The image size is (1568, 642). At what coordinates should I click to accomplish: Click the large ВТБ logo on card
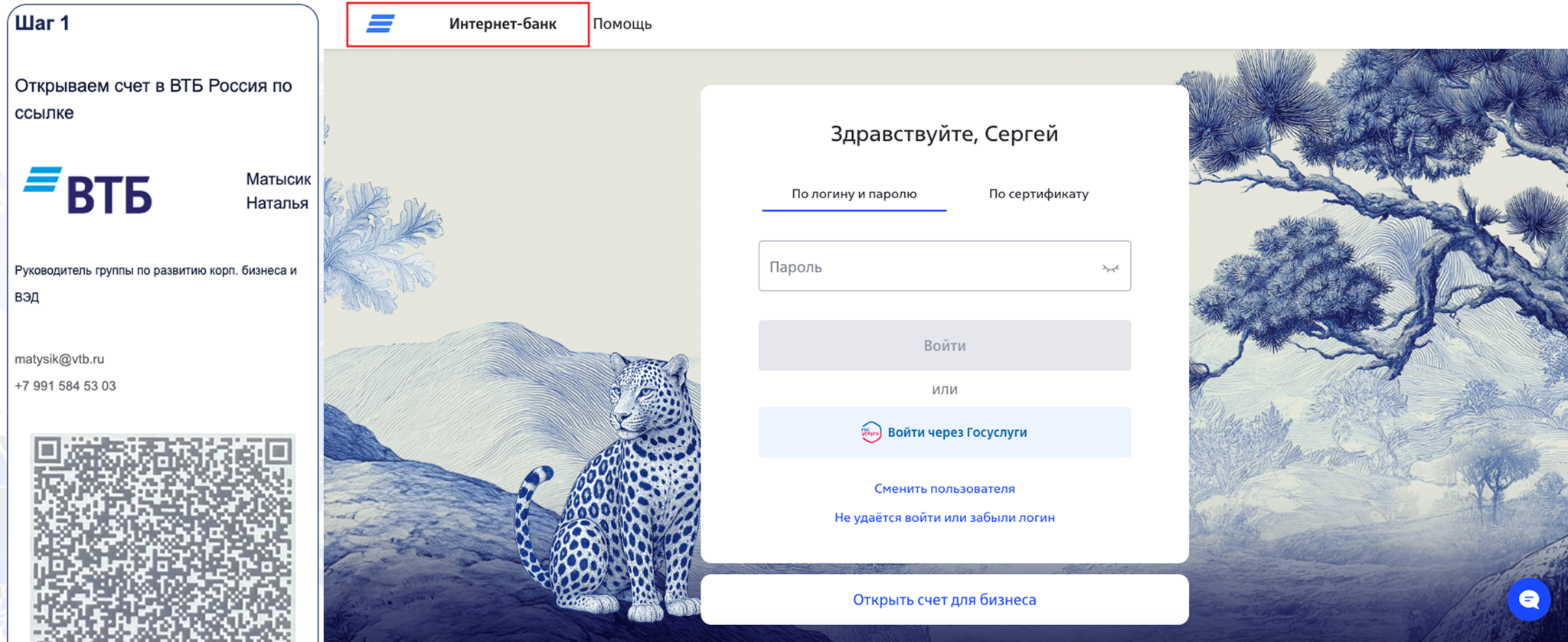point(88,190)
